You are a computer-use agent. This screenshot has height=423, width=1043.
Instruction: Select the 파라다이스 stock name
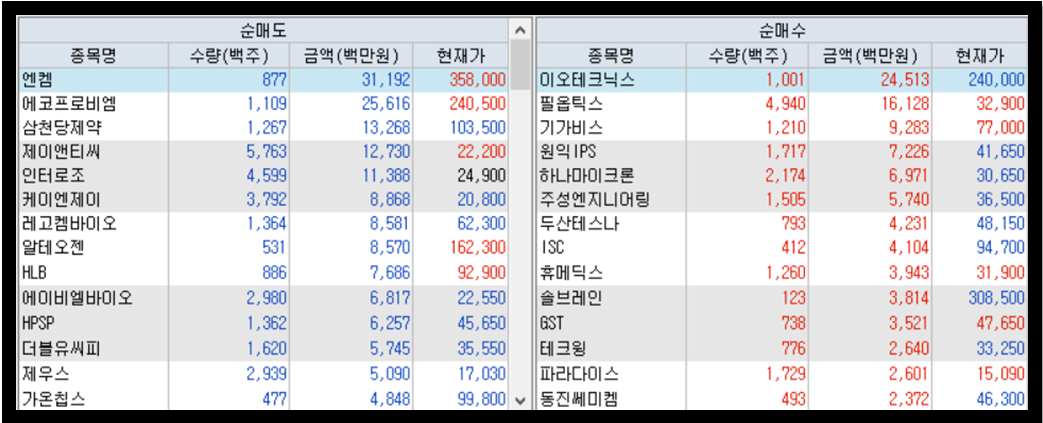coord(580,374)
